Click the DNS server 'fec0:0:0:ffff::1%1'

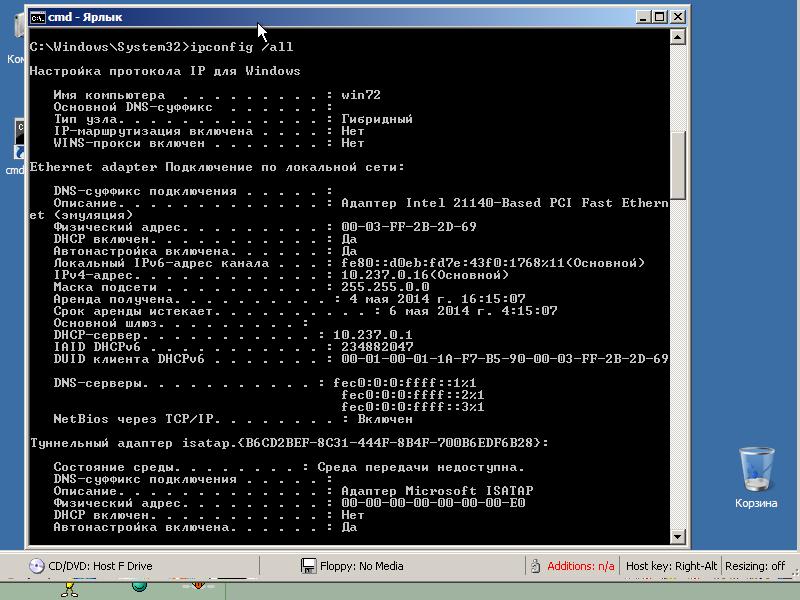405,383
